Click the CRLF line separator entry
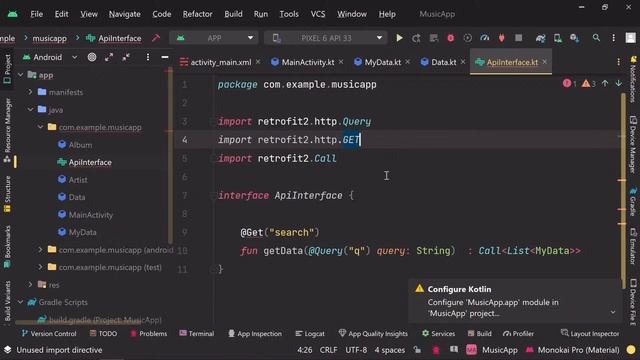The height and width of the screenshot is (360, 640). tap(328, 350)
